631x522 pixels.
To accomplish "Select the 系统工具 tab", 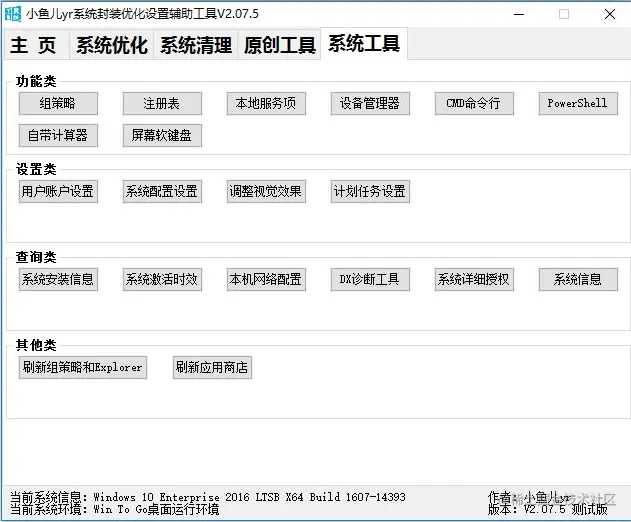I will [x=364, y=43].
